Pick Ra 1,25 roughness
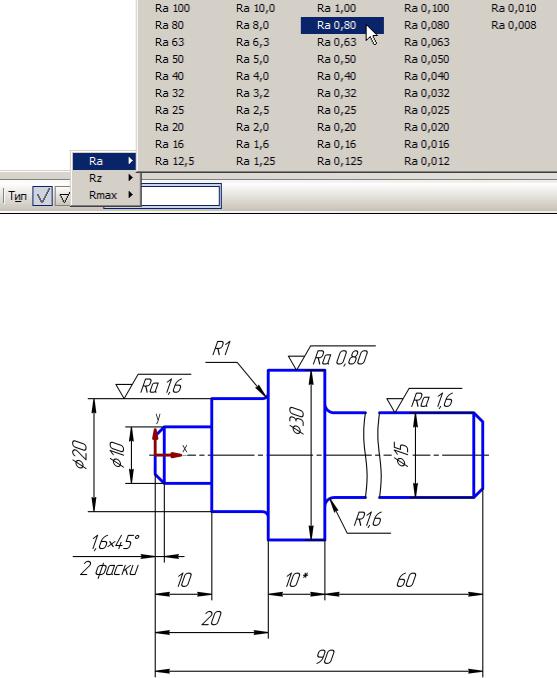The width and height of the screenshot is (557, 678). coord(256,161)
